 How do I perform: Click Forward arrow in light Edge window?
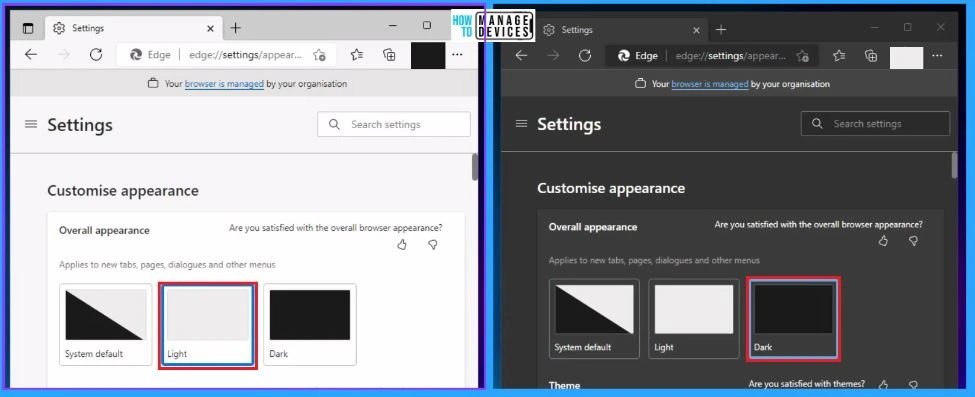pos(63,55)
